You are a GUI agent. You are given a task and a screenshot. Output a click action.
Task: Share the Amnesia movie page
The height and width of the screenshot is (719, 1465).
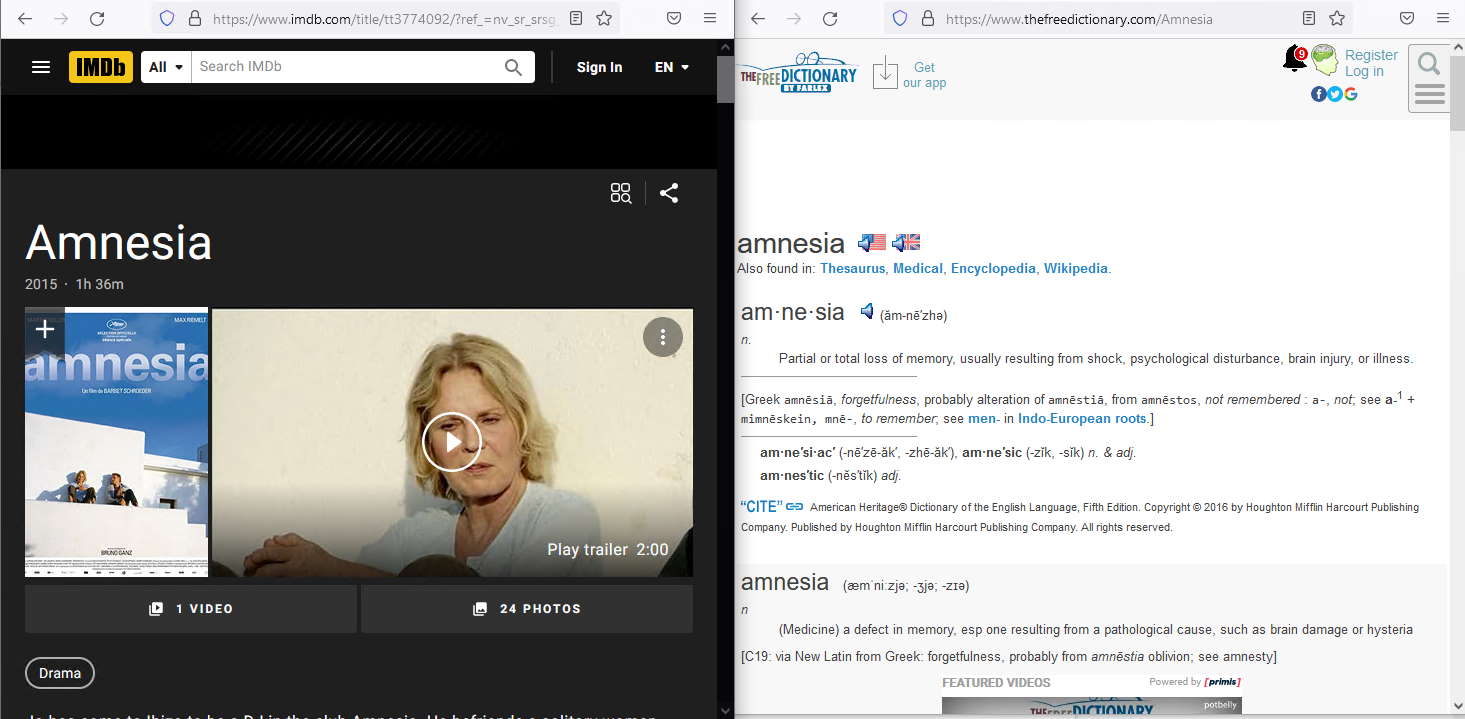click(669, 193)
